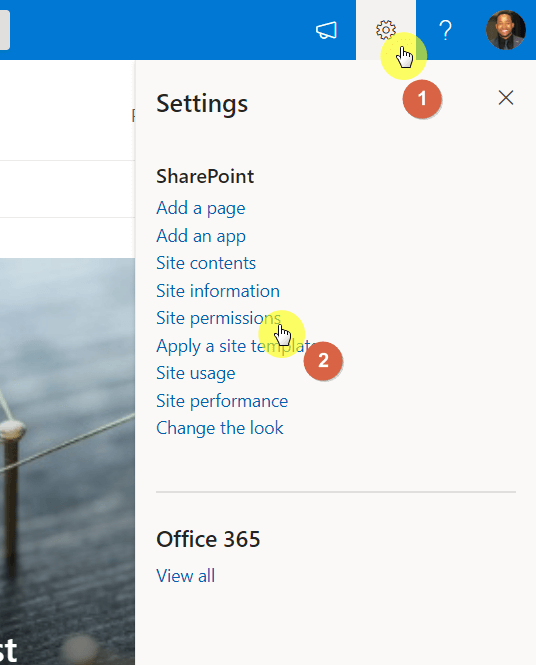Close the Settings panel
Screen dimensions: 536x665
pos(506,98)
